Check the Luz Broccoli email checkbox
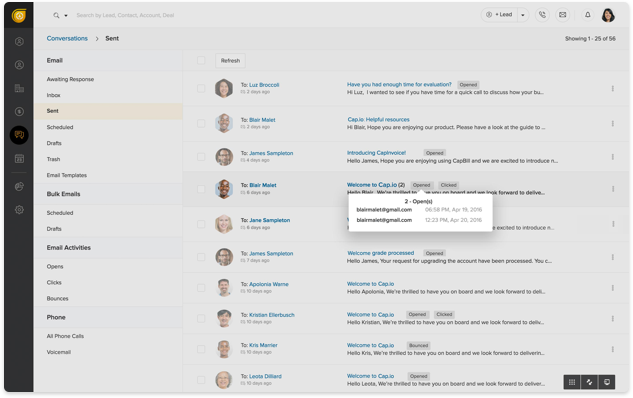Viewport: 633px width, 398px height. pyautogui.click(x=201, y=88)
